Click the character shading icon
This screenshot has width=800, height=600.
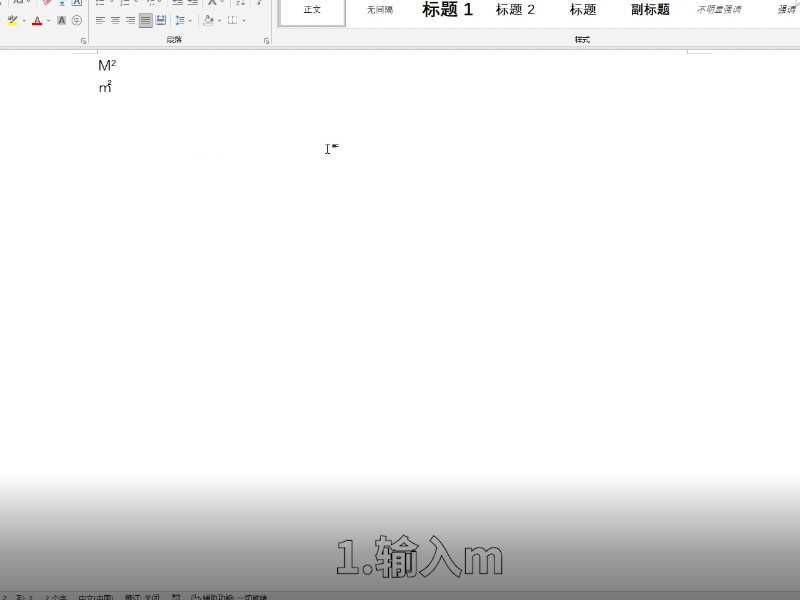click(61, 19)
